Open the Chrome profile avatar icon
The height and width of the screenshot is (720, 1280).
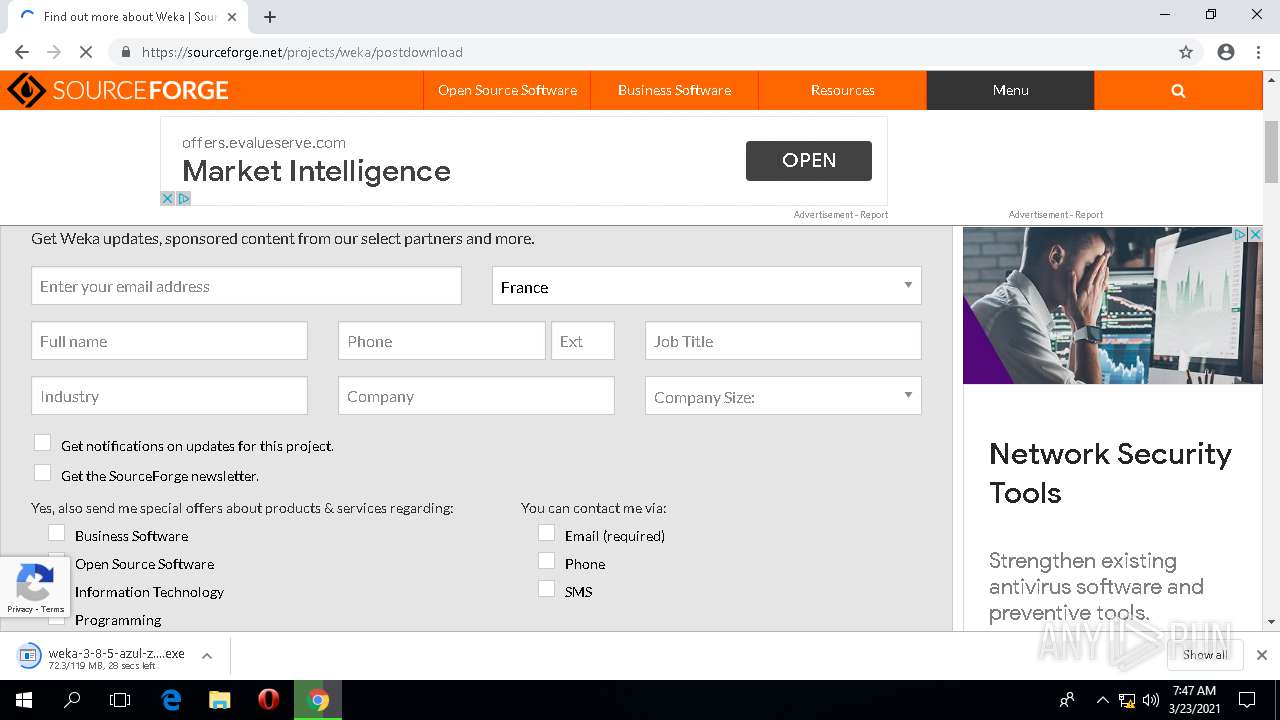[1226, 52]
